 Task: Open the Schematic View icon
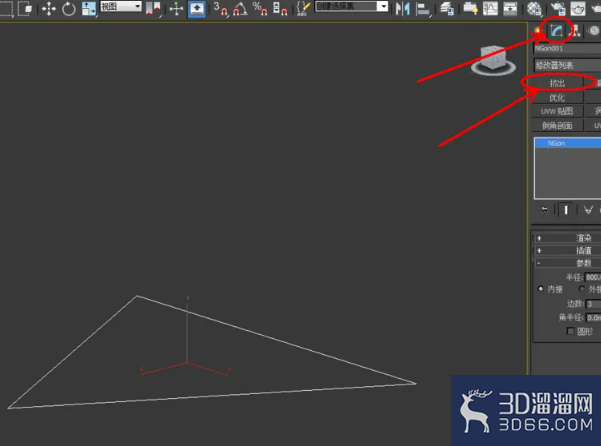[510, 8]
